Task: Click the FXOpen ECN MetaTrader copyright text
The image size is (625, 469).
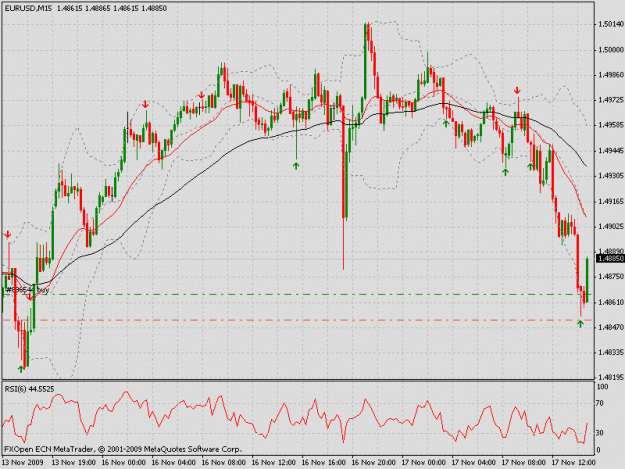Action: (123, 449)
